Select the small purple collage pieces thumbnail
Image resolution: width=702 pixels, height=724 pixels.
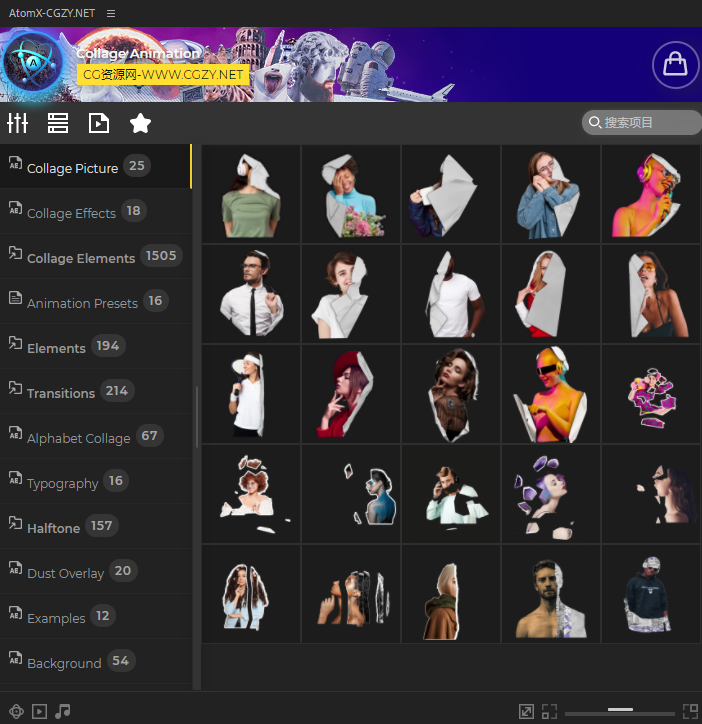[651, 394]
